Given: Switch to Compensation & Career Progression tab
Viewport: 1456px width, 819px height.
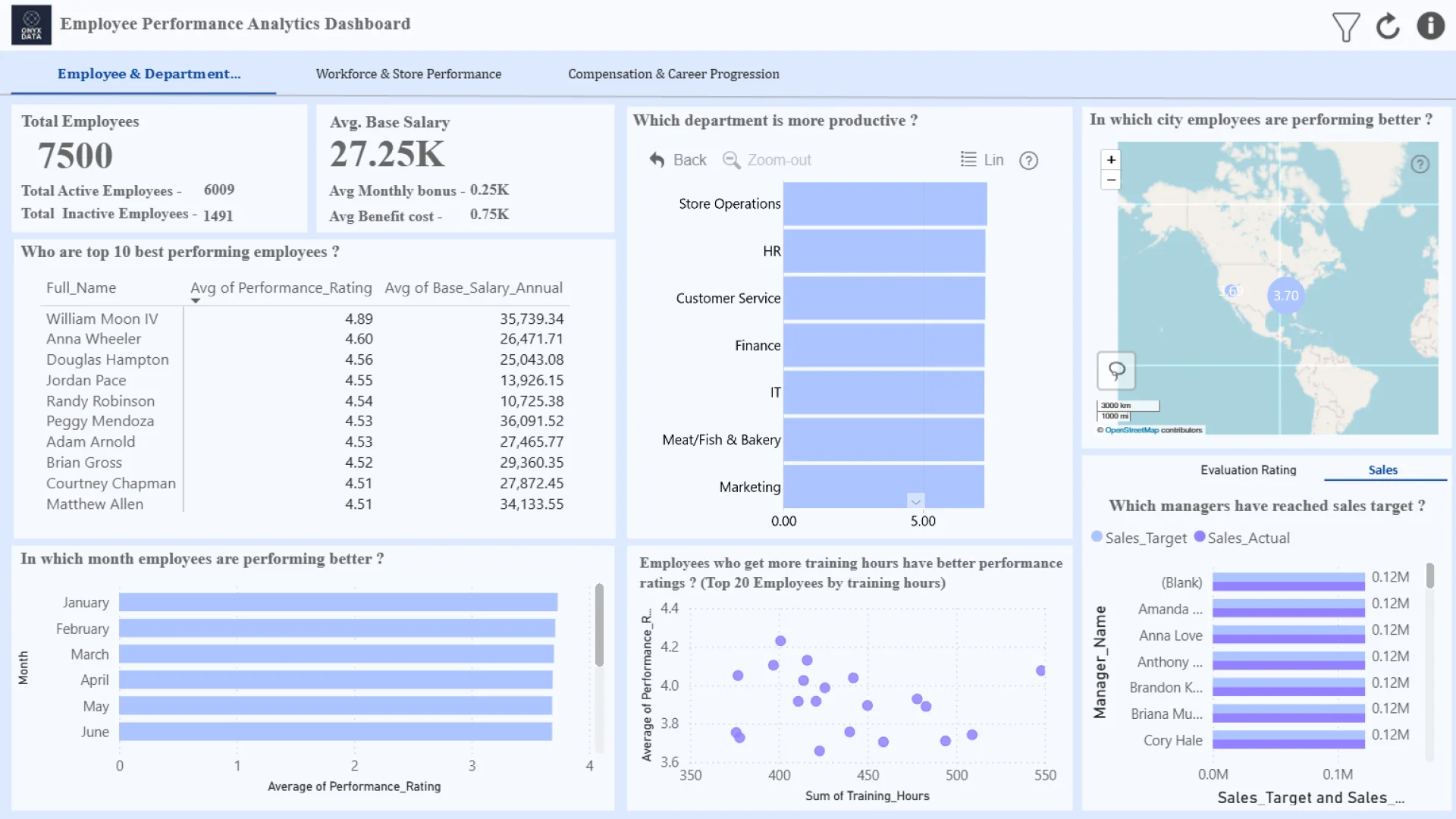Looking at the screenshot, I should [x=673, y=74].
